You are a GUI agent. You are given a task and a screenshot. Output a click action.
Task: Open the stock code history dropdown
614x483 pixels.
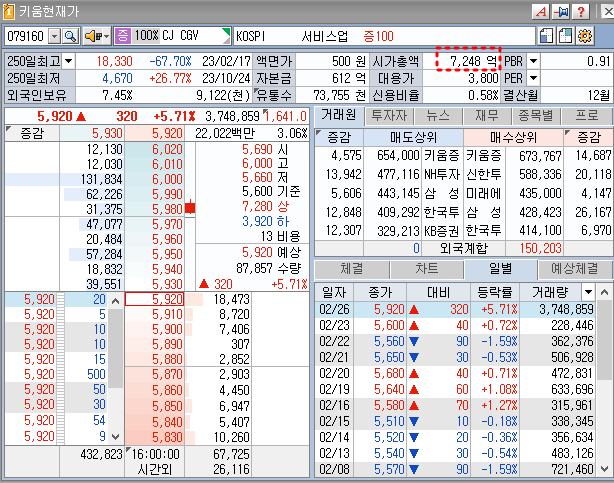(54, 36)
